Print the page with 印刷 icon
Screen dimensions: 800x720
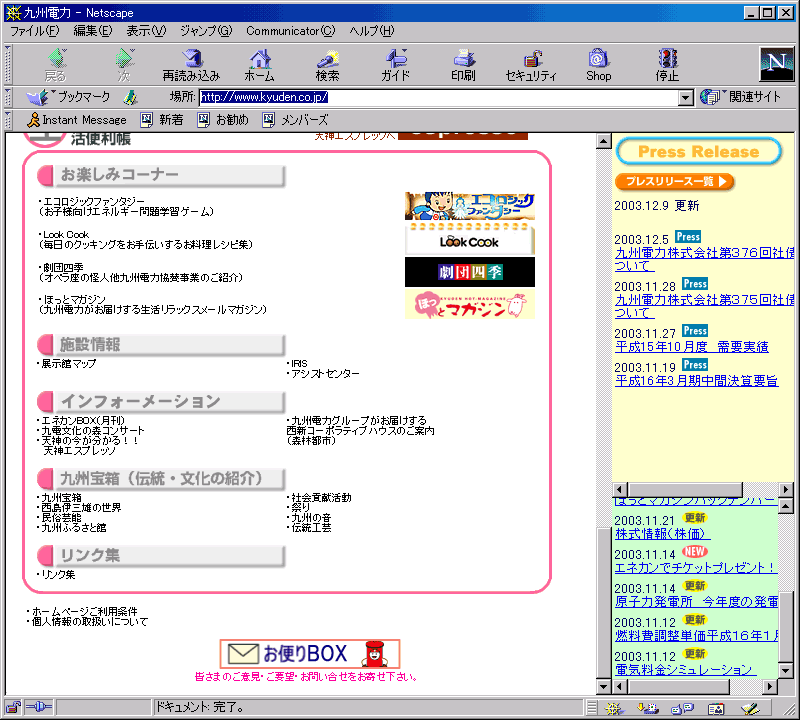click(463, 65)
